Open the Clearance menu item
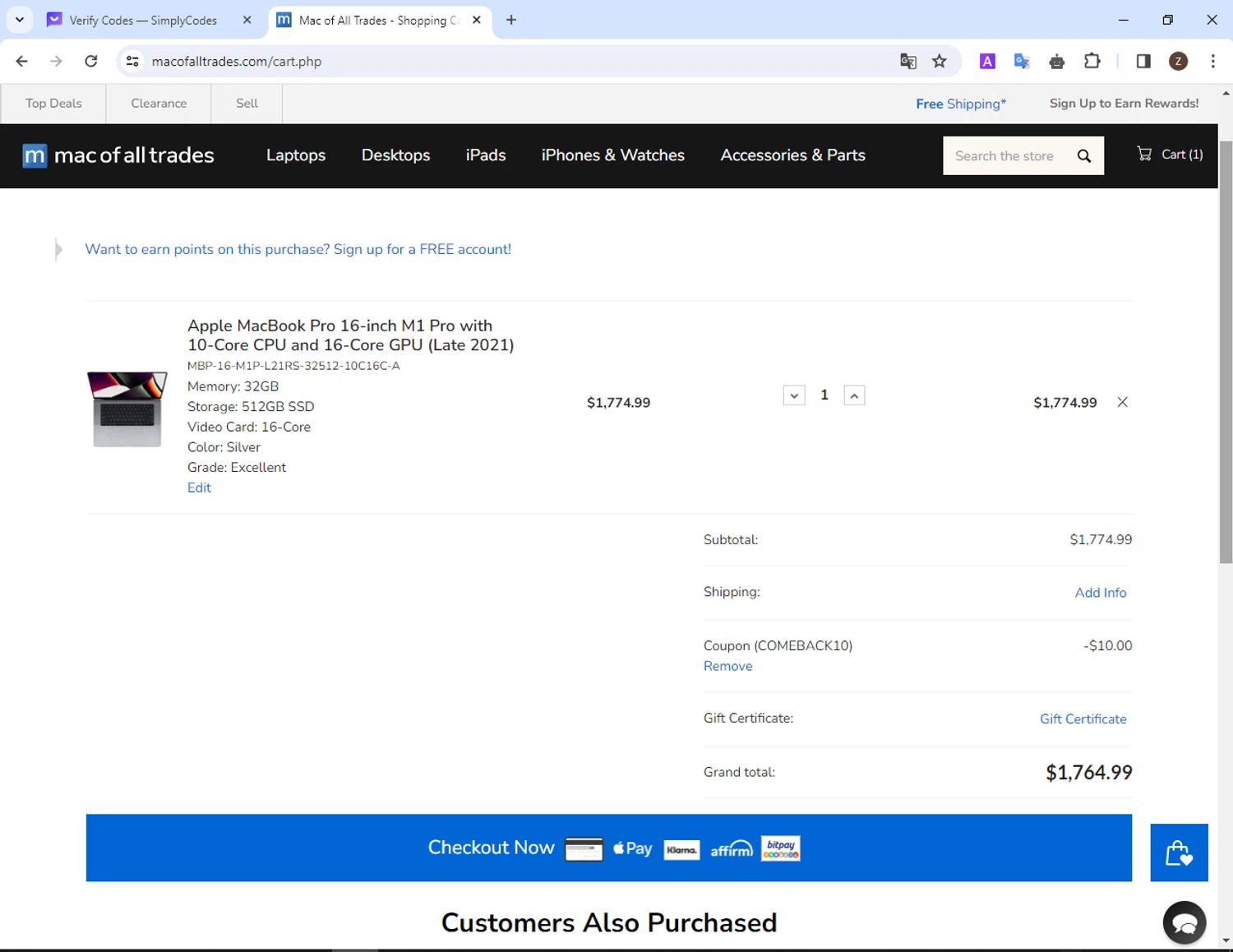Image resolution: width=1233 pixels, height=952 pixels. (159, 104)
